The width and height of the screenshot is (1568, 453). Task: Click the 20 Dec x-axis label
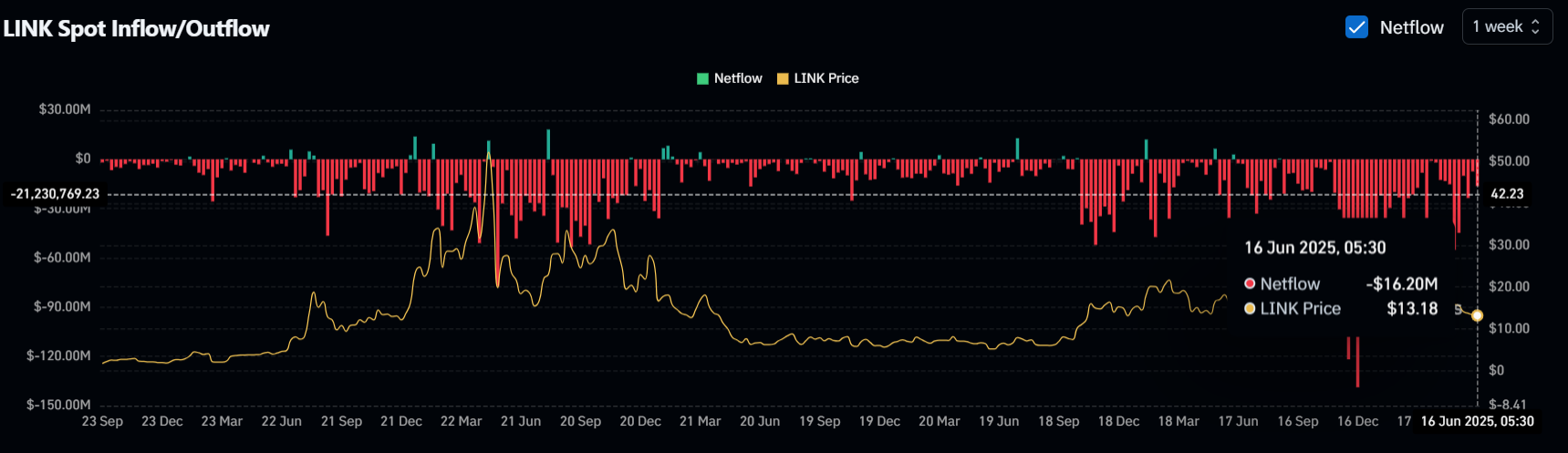(640, 421)
